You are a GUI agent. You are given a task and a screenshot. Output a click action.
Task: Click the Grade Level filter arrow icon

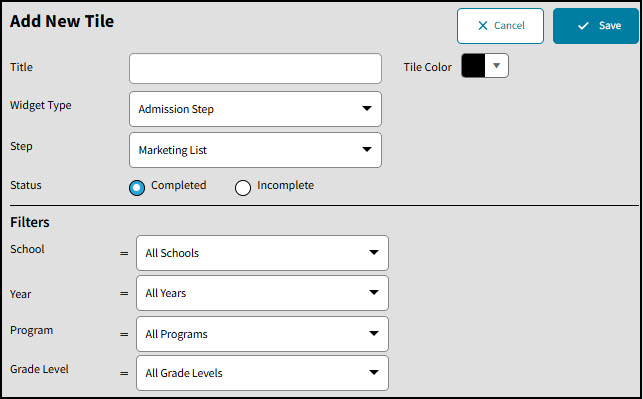click(374, 372)
